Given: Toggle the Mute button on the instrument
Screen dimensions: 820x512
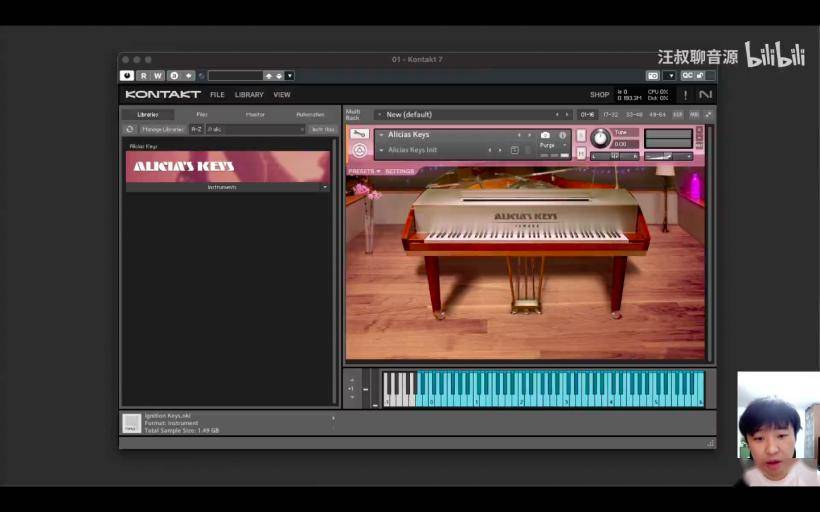Looking at the screenshot, I should pyautogui.click(x=582, y=153).
